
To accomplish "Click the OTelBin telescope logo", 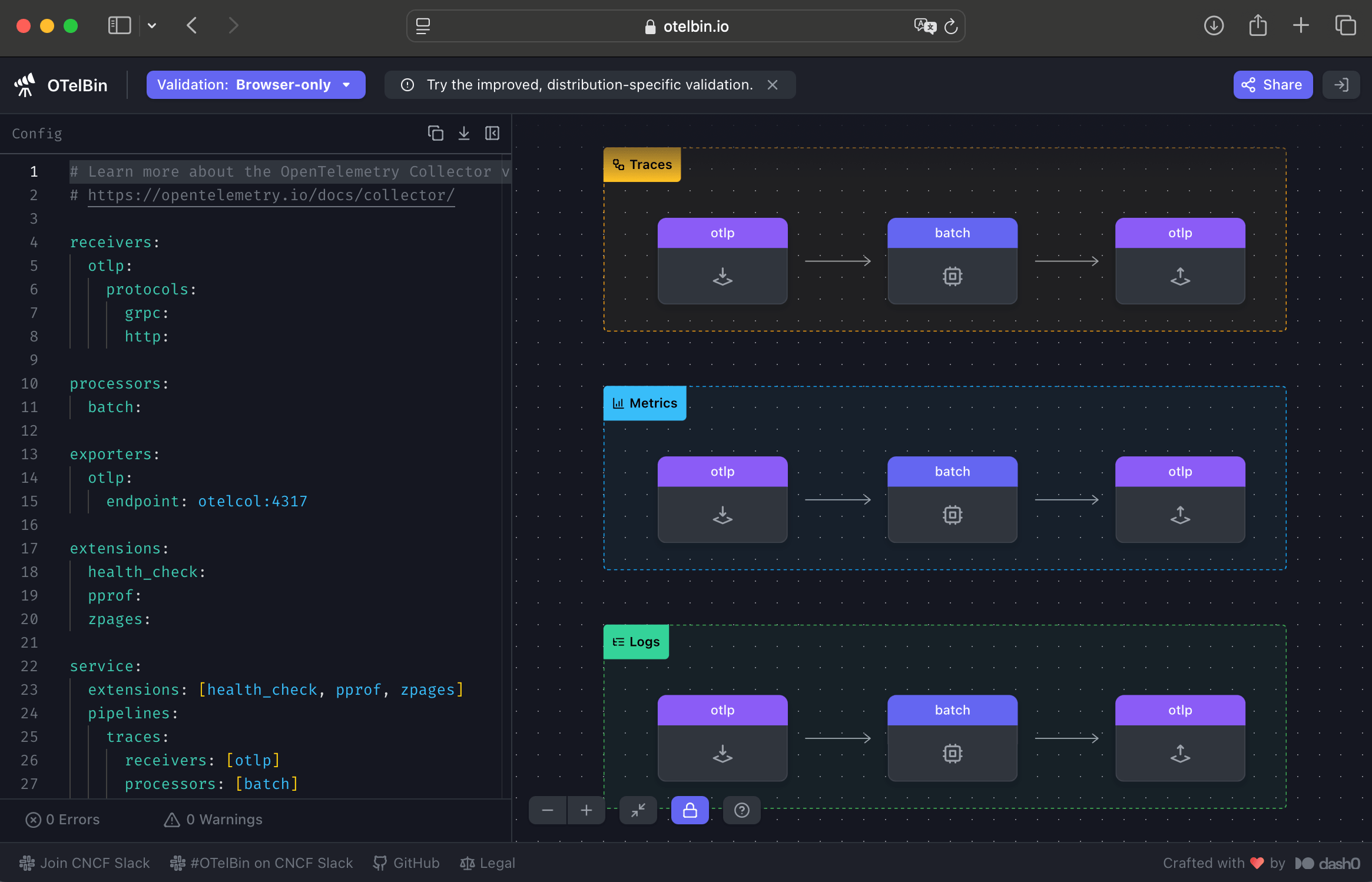I will (x=25, y=85).
